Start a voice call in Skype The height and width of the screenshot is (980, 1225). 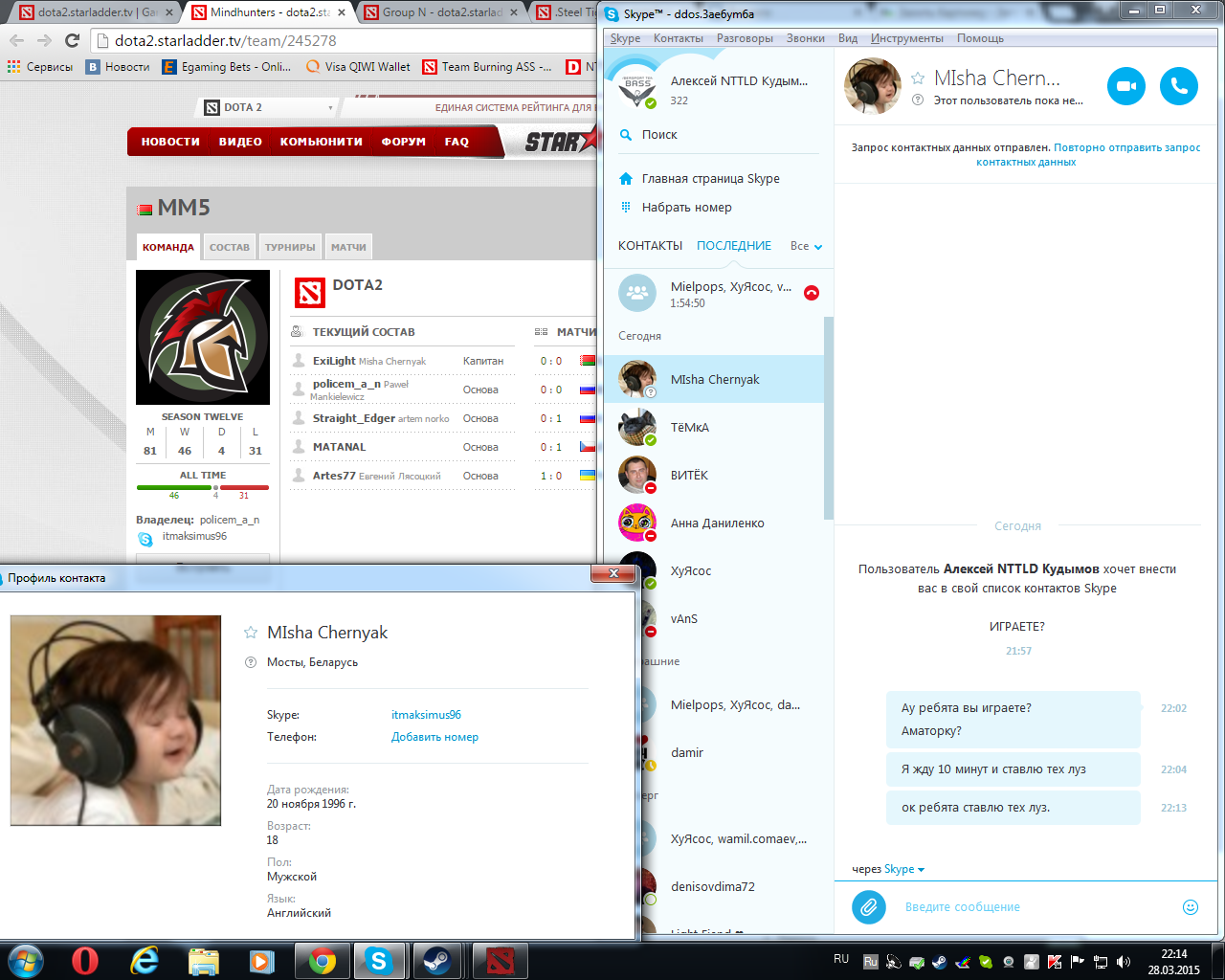click(x=1179, y=86)
